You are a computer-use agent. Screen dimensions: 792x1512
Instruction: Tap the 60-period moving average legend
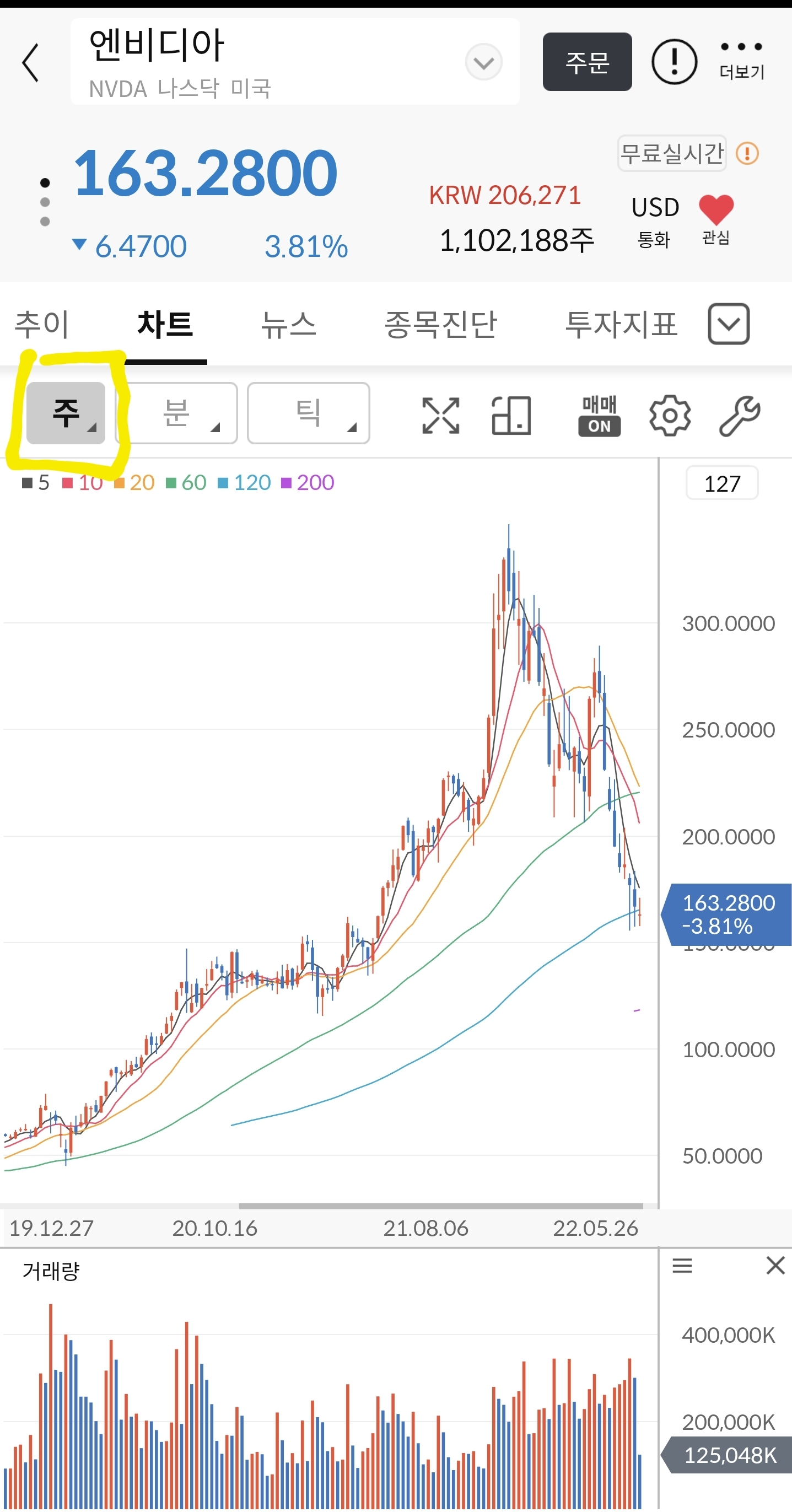(186, 482)
